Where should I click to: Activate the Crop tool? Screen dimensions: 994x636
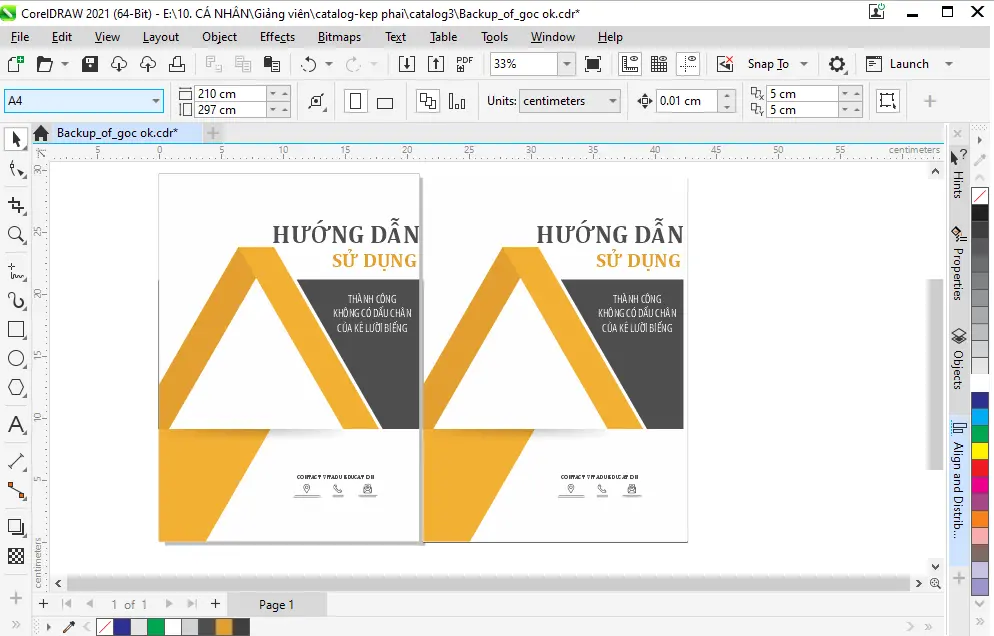(14, 205)
